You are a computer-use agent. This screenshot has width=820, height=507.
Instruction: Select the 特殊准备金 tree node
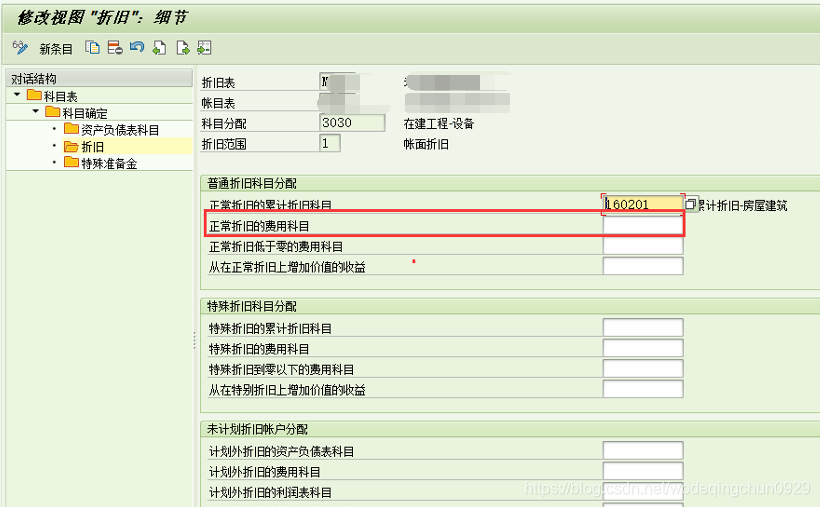click(x=109, y=163)
